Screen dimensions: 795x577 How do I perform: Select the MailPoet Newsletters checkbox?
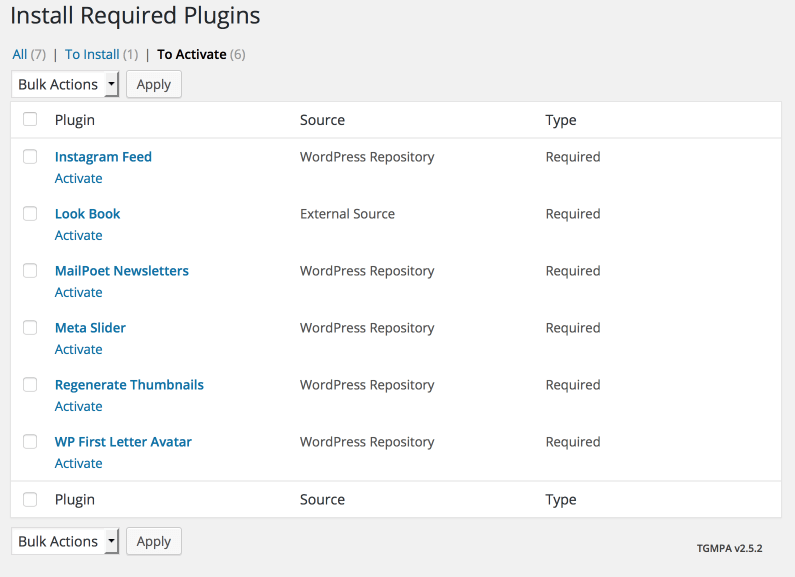pos(30,270)
